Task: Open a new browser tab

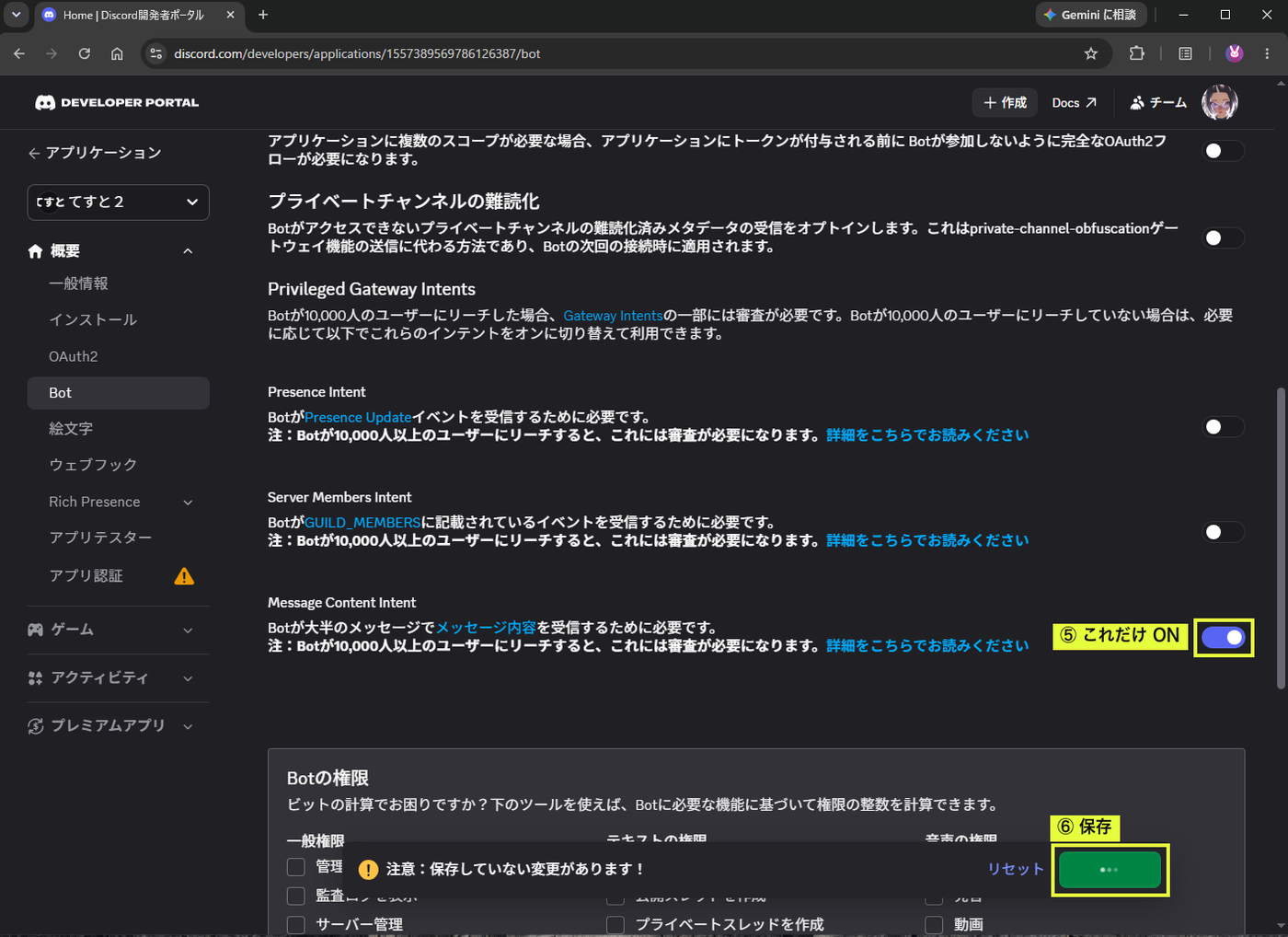Action: click(x=263, y=15)
